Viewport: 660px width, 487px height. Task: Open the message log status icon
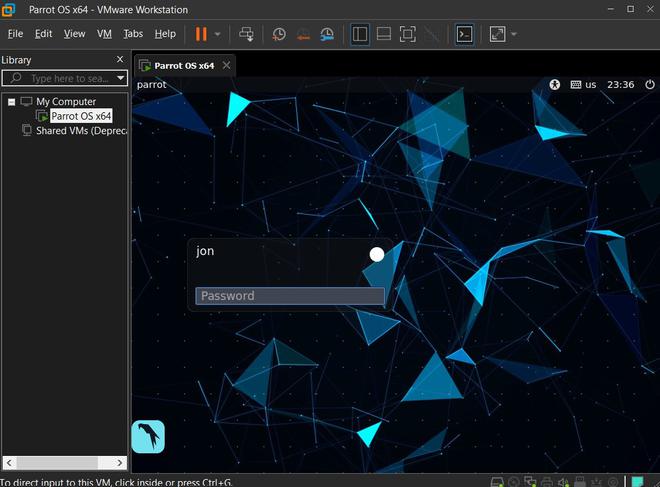638,482
